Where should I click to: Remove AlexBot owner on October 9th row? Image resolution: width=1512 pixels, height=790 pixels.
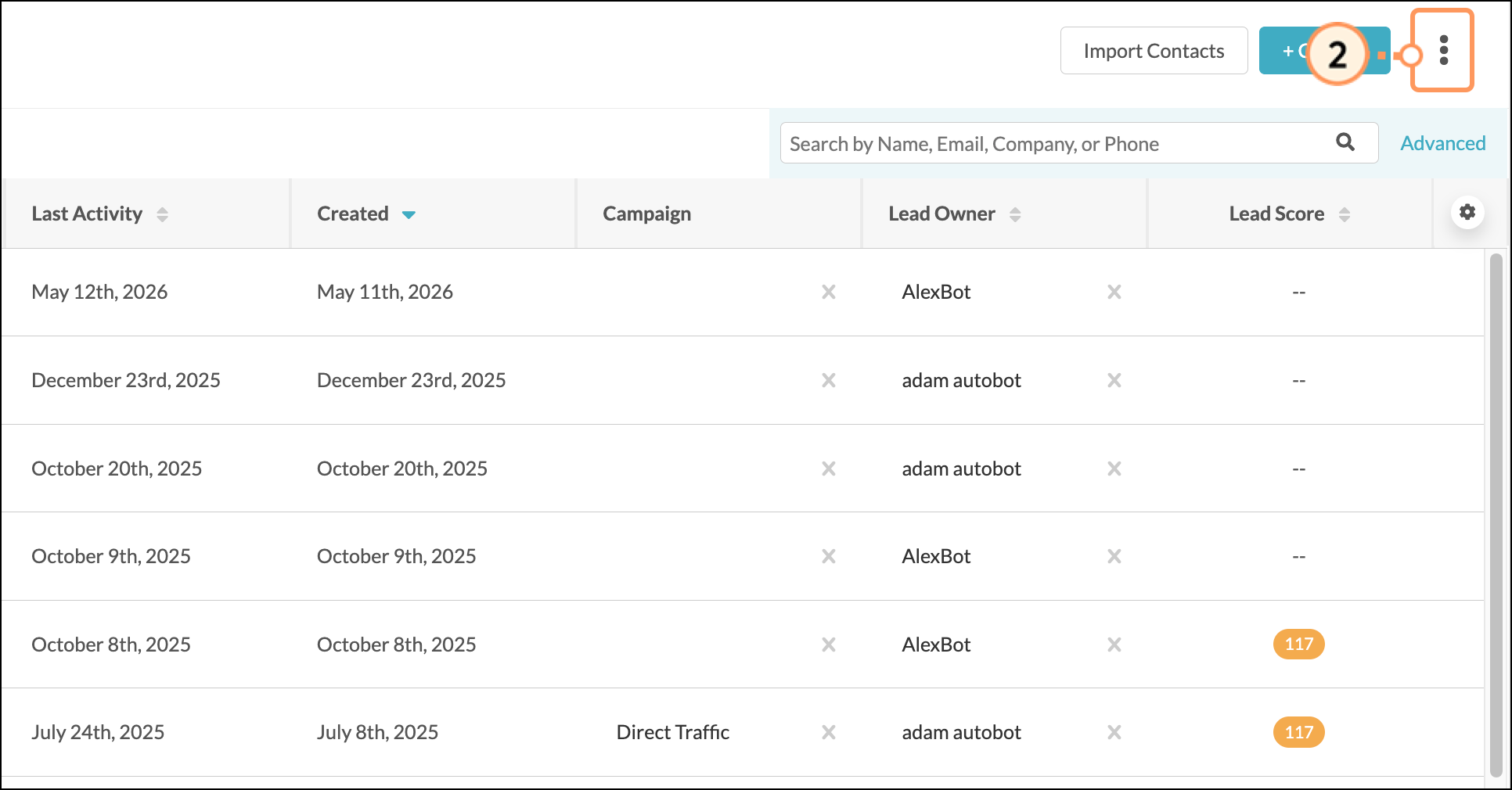coord(1114,556)
